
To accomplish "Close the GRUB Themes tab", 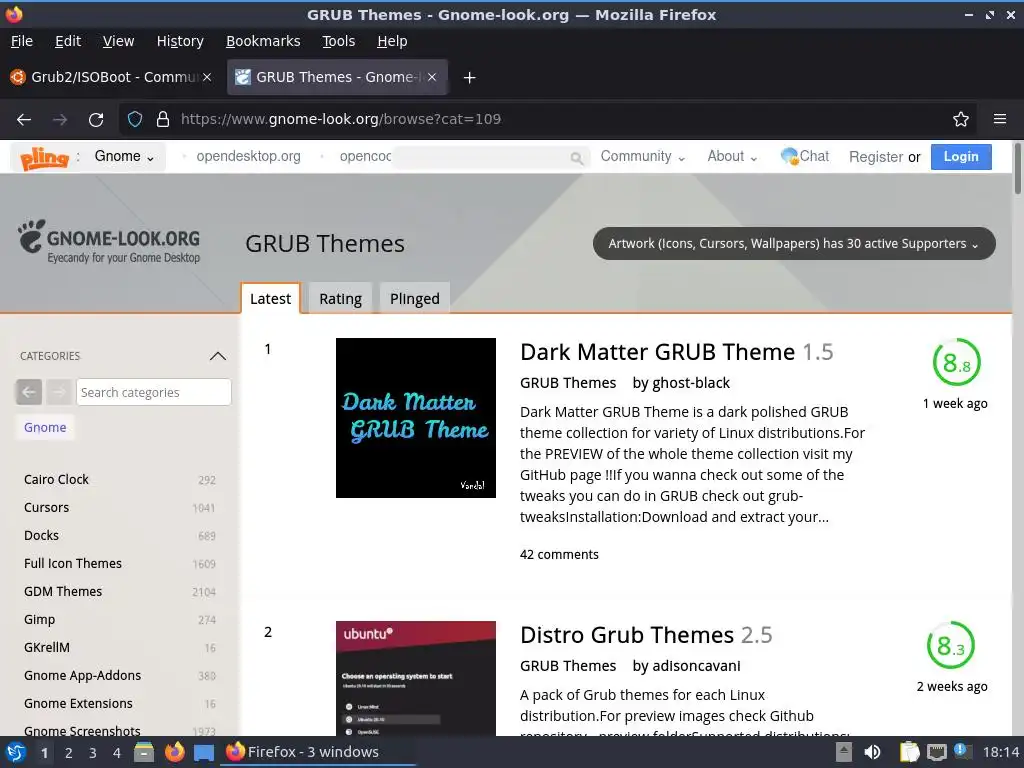I will [x=432, y=77].
